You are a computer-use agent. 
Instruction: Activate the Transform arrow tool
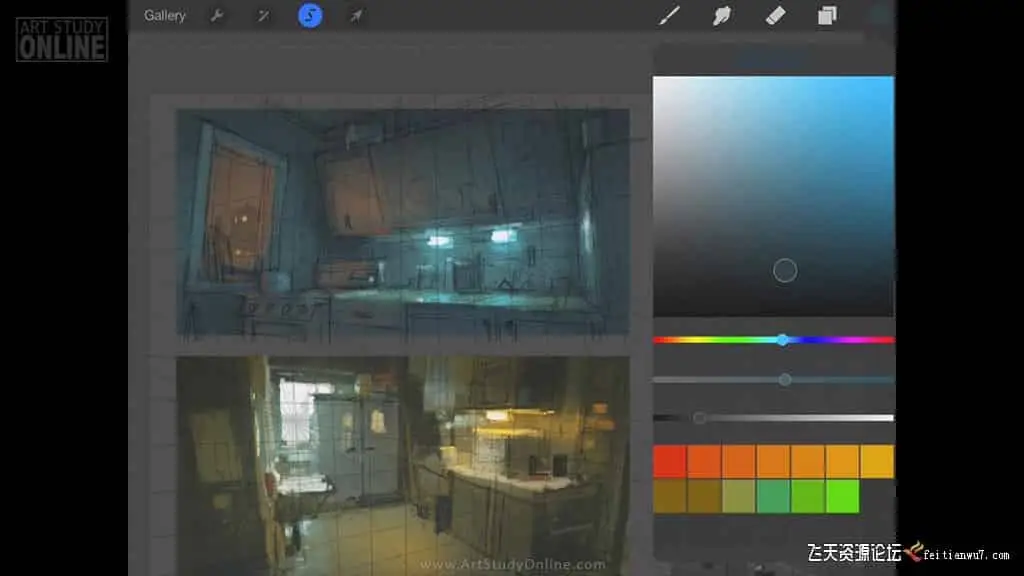point(357,16)
